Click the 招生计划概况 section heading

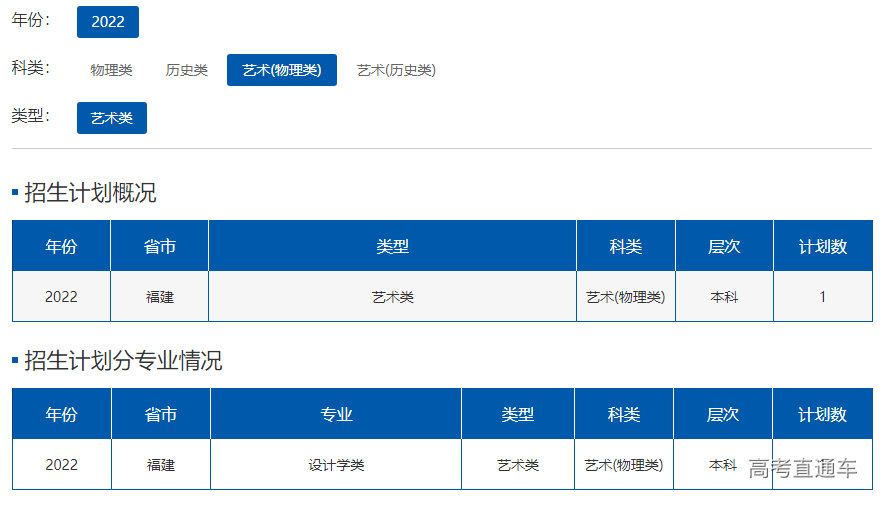(x=90, y=193)
